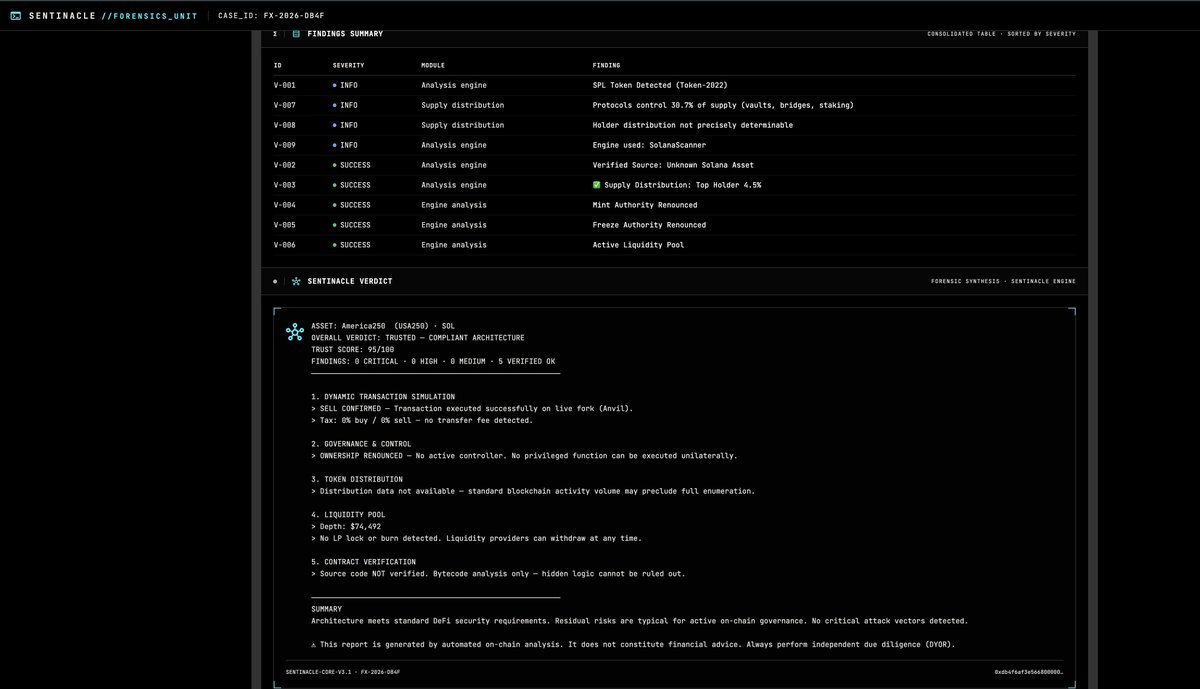Click 'Protocols control 30.7% of supply' finding
The width and height of the screenshot is (1200, 689).
click(723, 105)
